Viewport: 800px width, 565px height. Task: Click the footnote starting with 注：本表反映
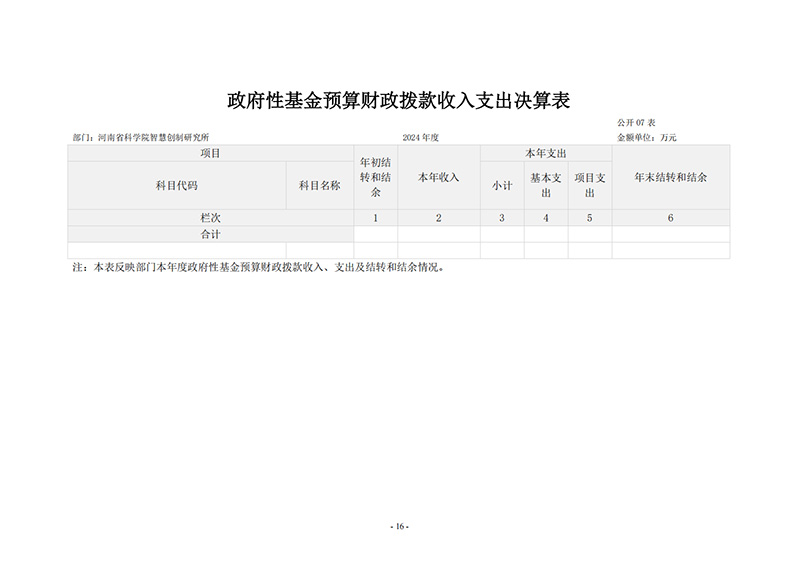(257, 268)
